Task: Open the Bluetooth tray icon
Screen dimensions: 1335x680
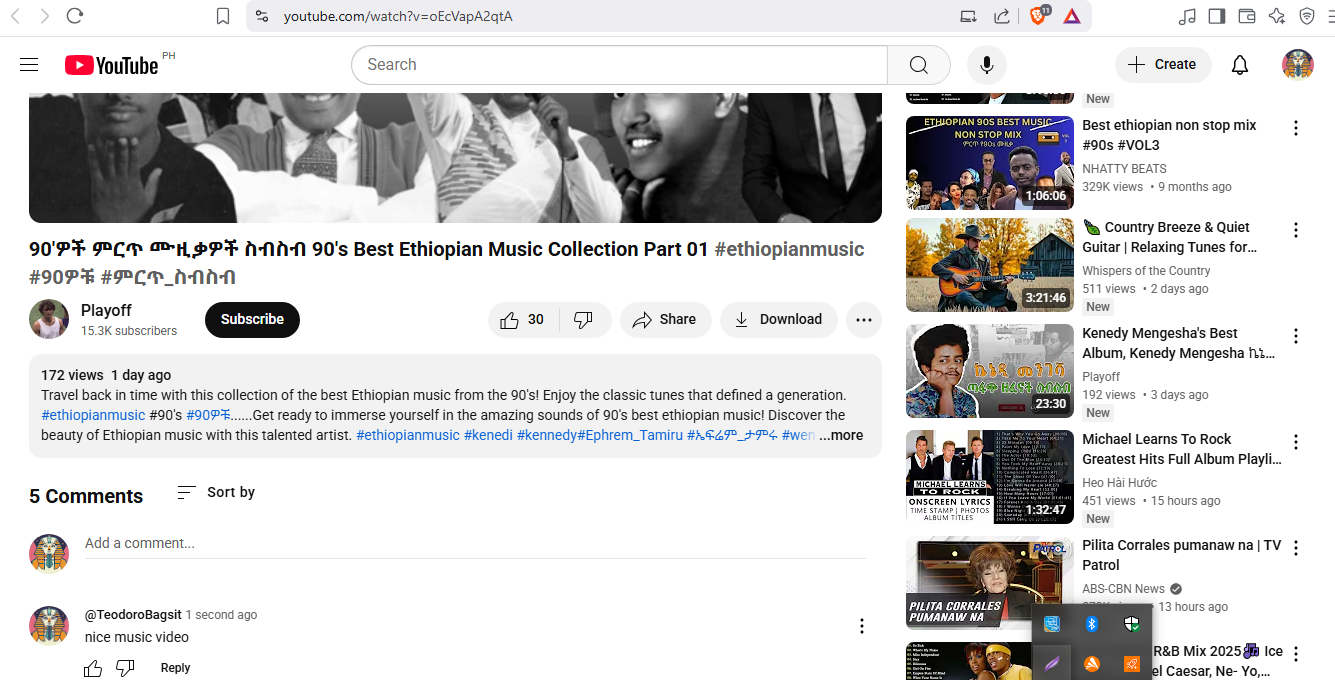Action: 1092,624
